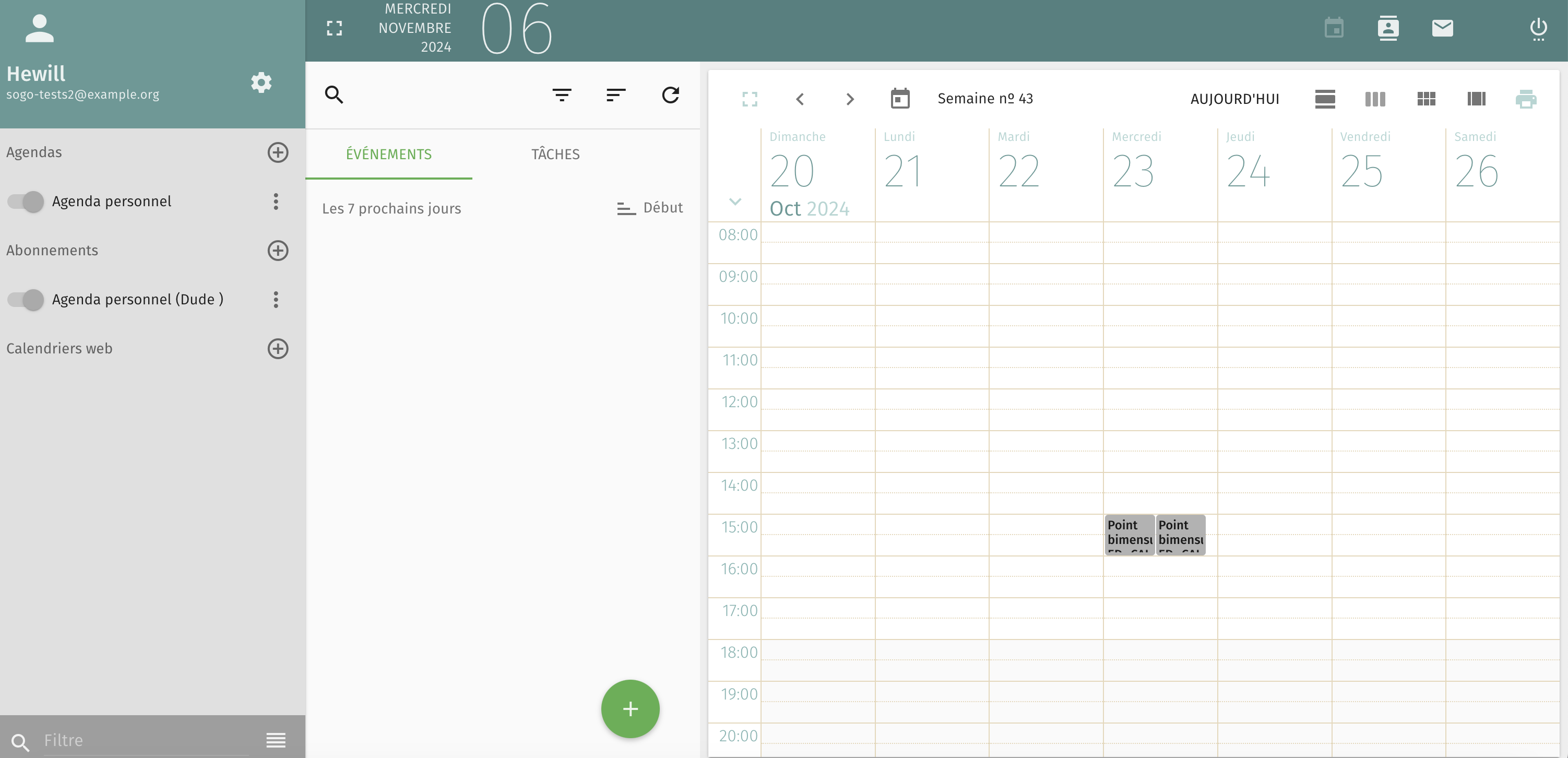Open the mail module icon

click(x=1442, y=28)
